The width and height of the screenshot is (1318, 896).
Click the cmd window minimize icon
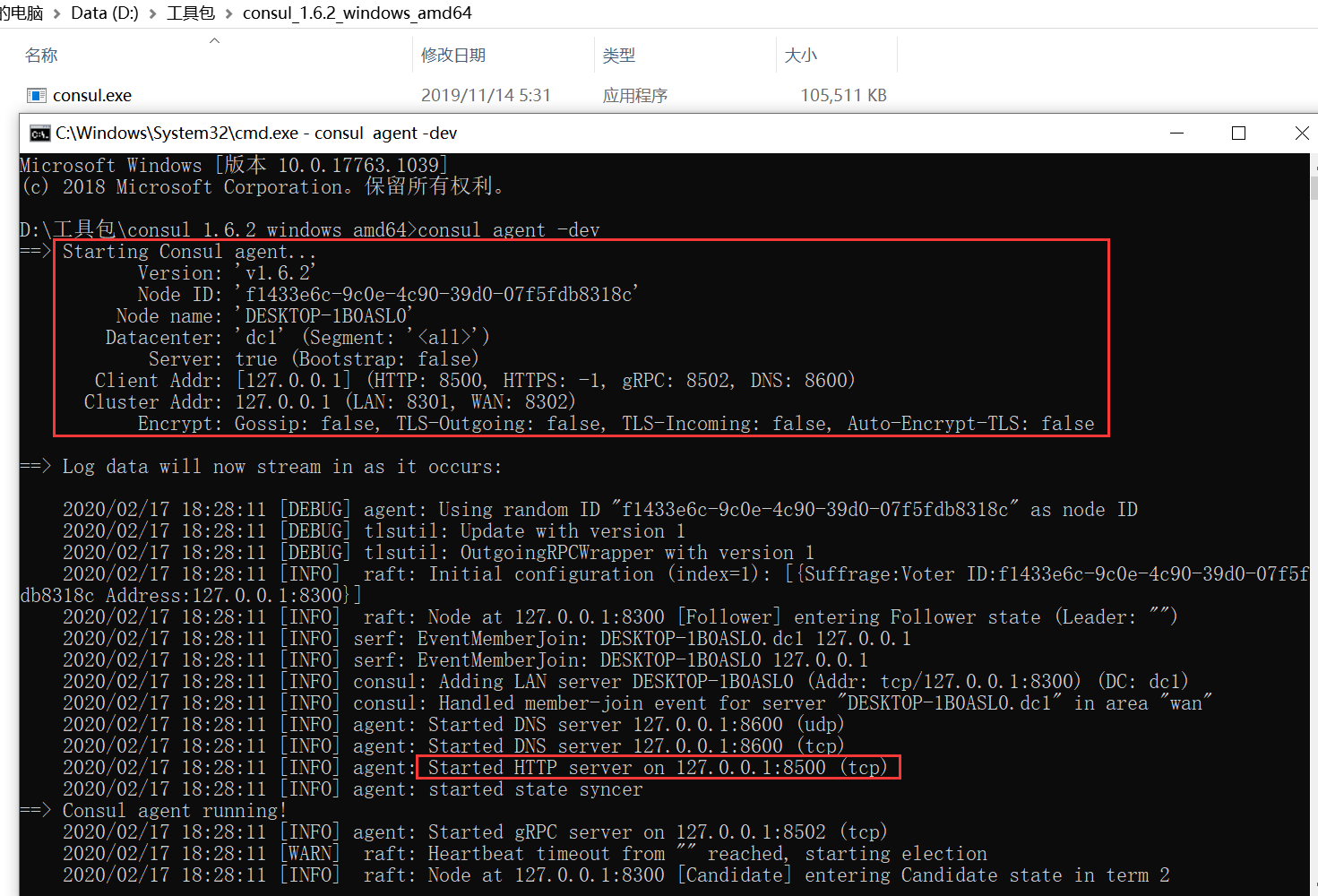pos(1176,133)
